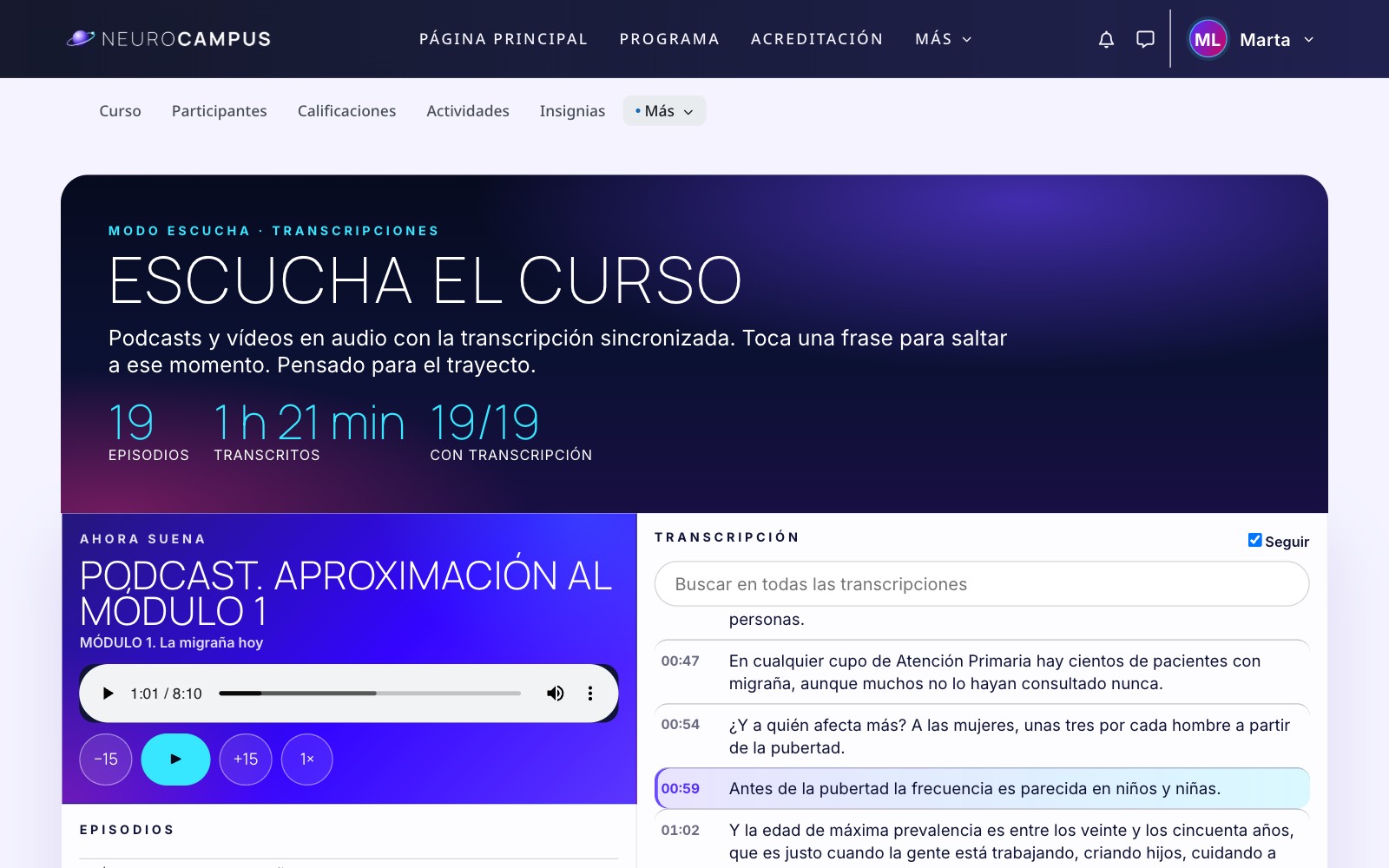
Task: Play audio in the player bar
Action: pyautogui.click(x=108, y=694)
